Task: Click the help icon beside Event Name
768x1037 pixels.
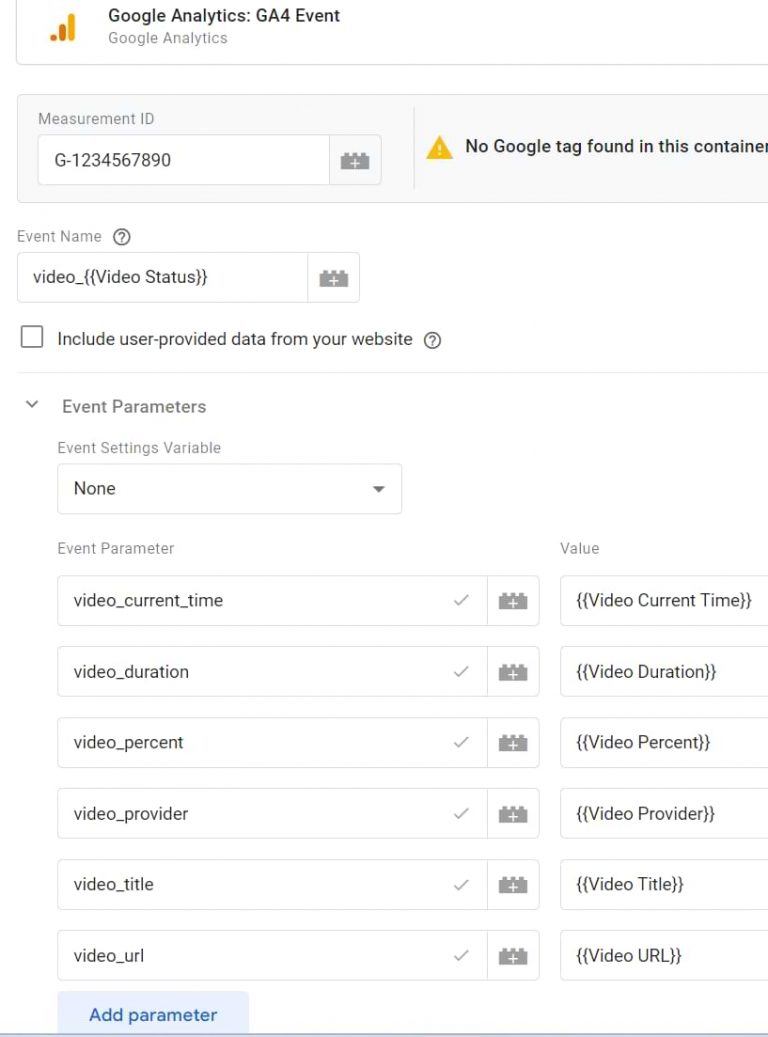Action: click(121, 237)
